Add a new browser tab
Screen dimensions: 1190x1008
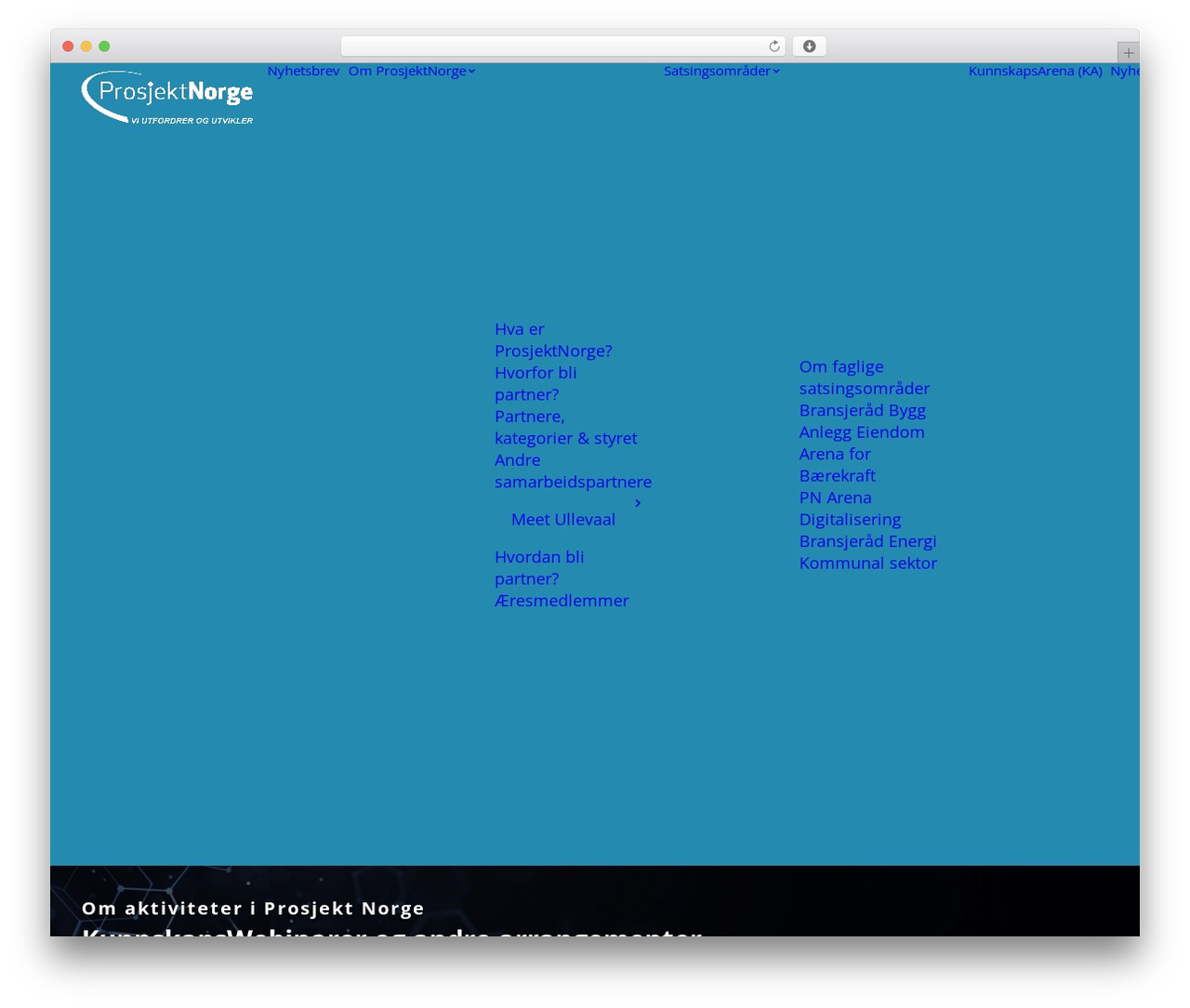1128,53
